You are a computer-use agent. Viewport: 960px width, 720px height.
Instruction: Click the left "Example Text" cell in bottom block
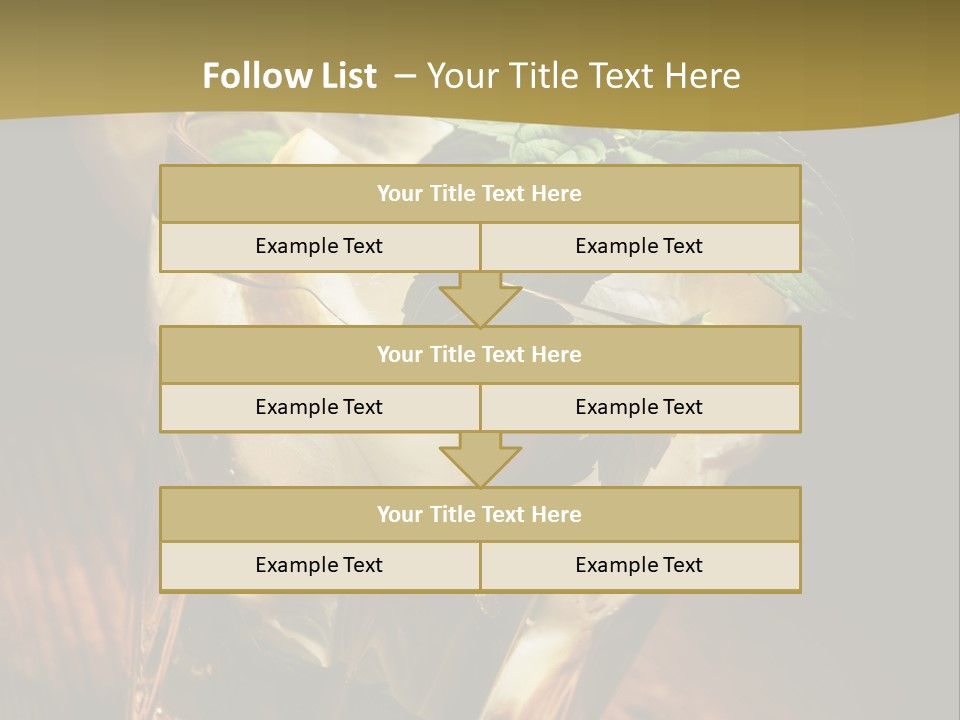[319, 565]
